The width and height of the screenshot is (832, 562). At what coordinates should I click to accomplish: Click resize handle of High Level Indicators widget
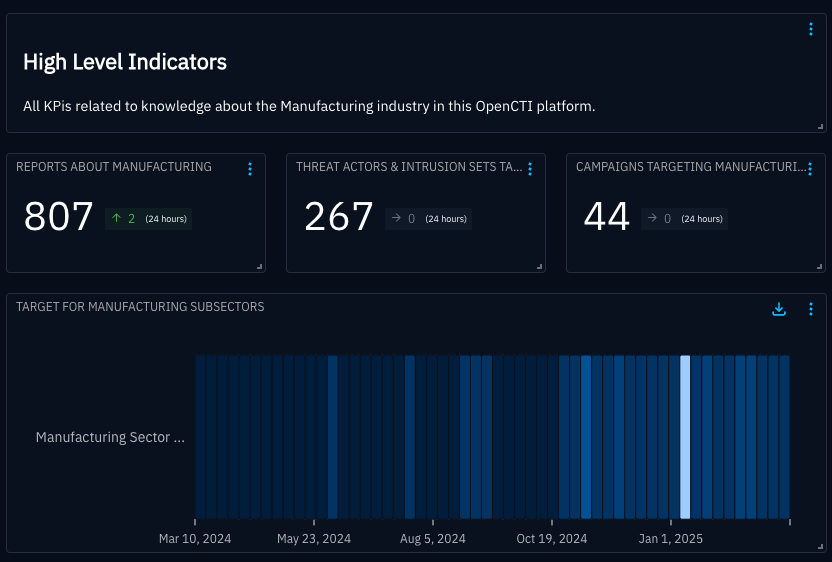(x=820, y=126)
